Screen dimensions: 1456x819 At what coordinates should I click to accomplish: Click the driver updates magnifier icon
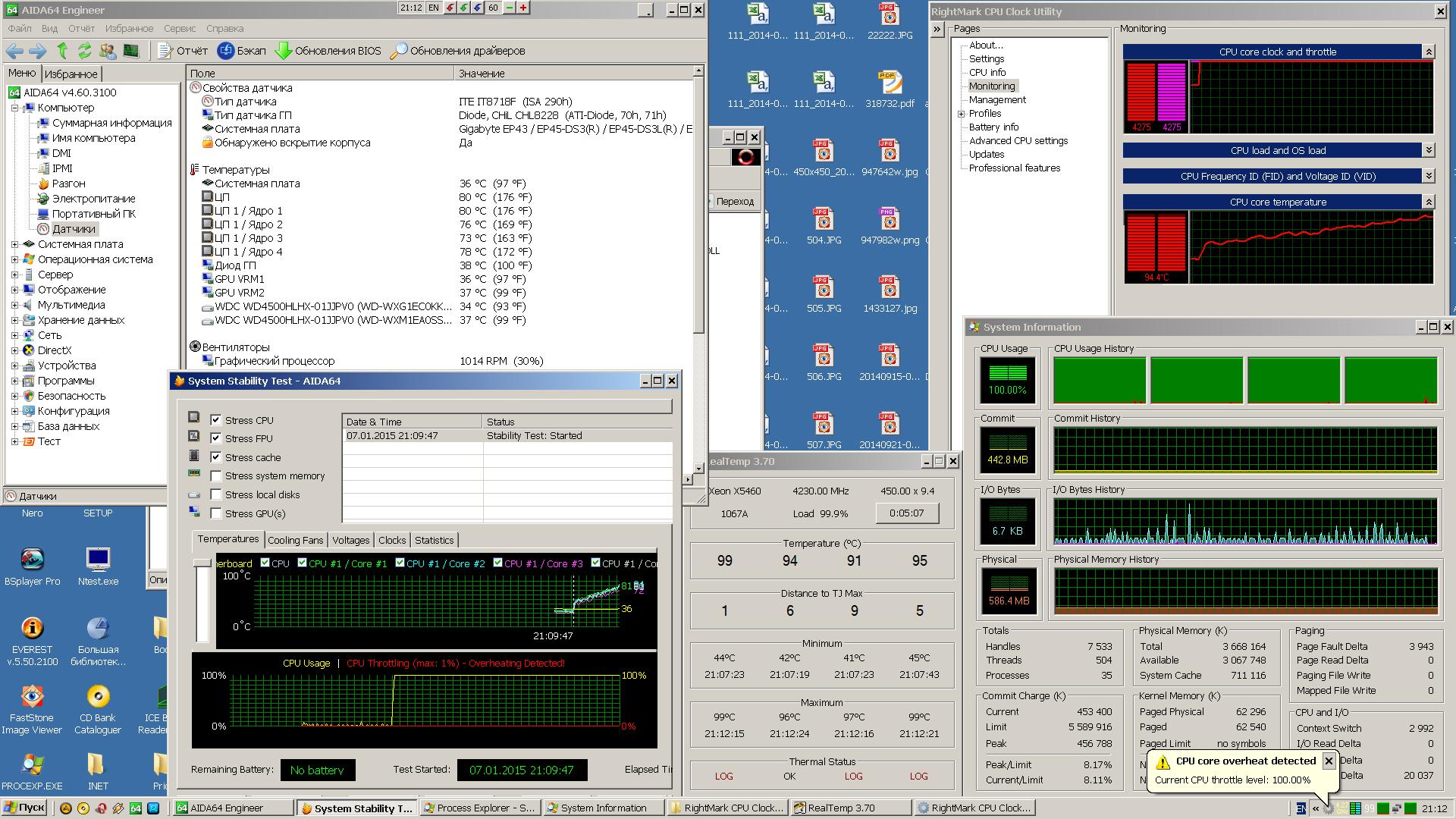click(x=398, y=51)
